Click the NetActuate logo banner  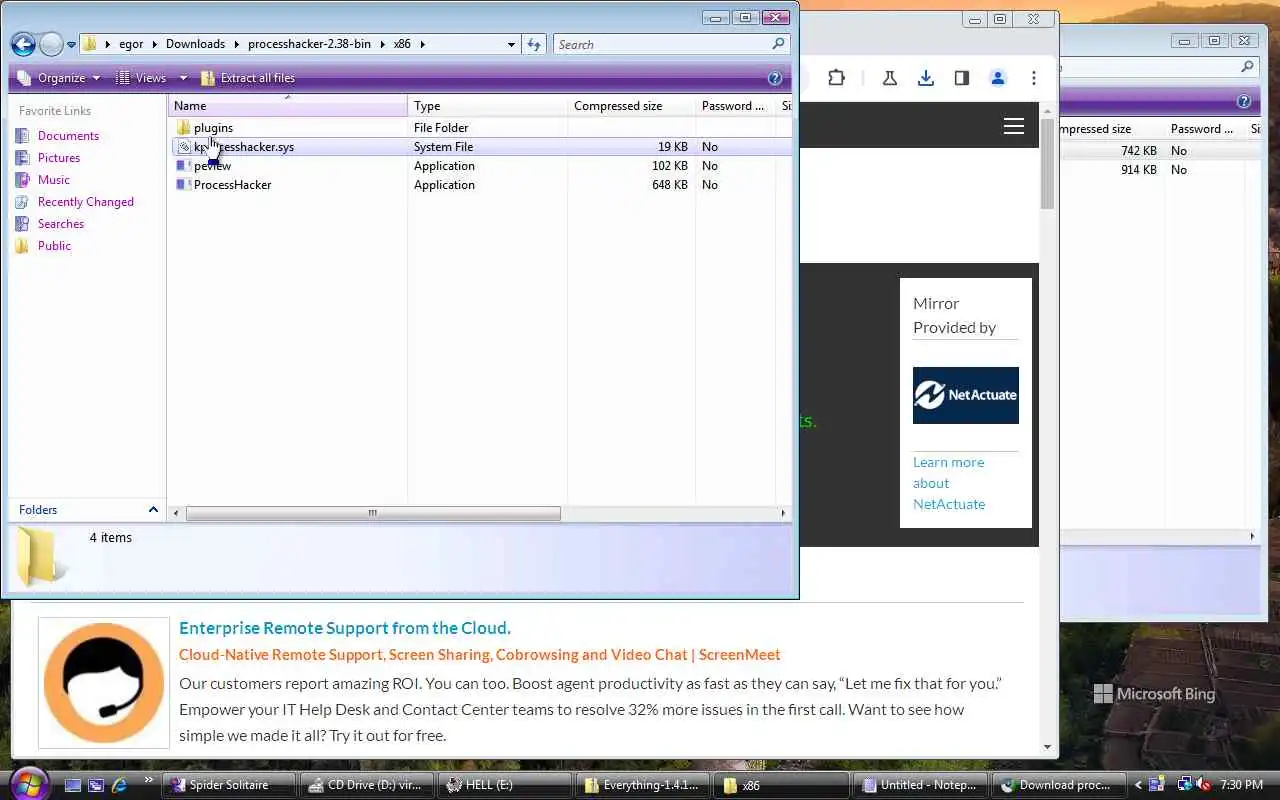point(966,395)
